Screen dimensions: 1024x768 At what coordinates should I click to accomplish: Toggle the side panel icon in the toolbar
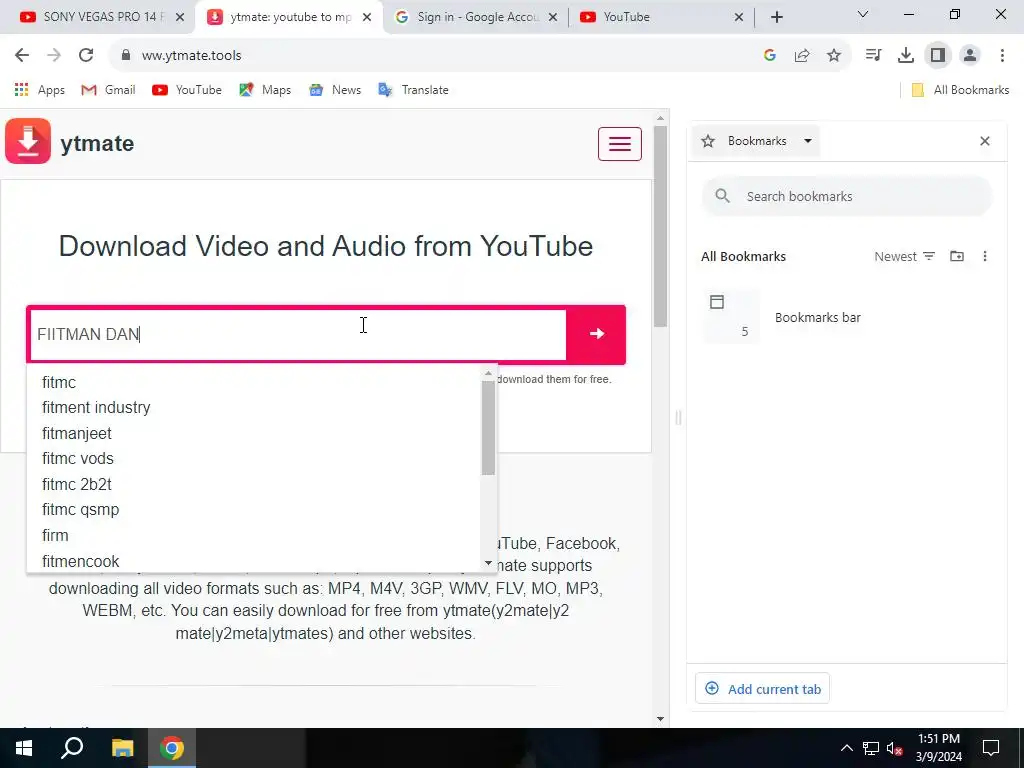pyautogui.click(x=938, y=56)
